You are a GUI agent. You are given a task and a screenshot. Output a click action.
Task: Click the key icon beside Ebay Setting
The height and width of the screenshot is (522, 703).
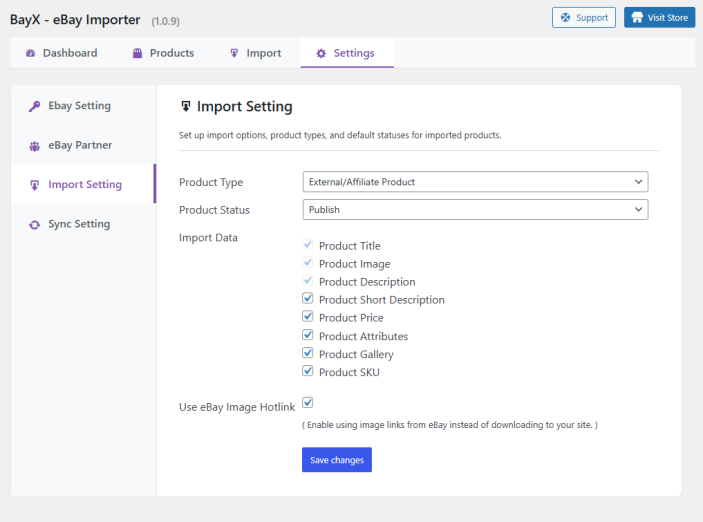tap(34, 106)
